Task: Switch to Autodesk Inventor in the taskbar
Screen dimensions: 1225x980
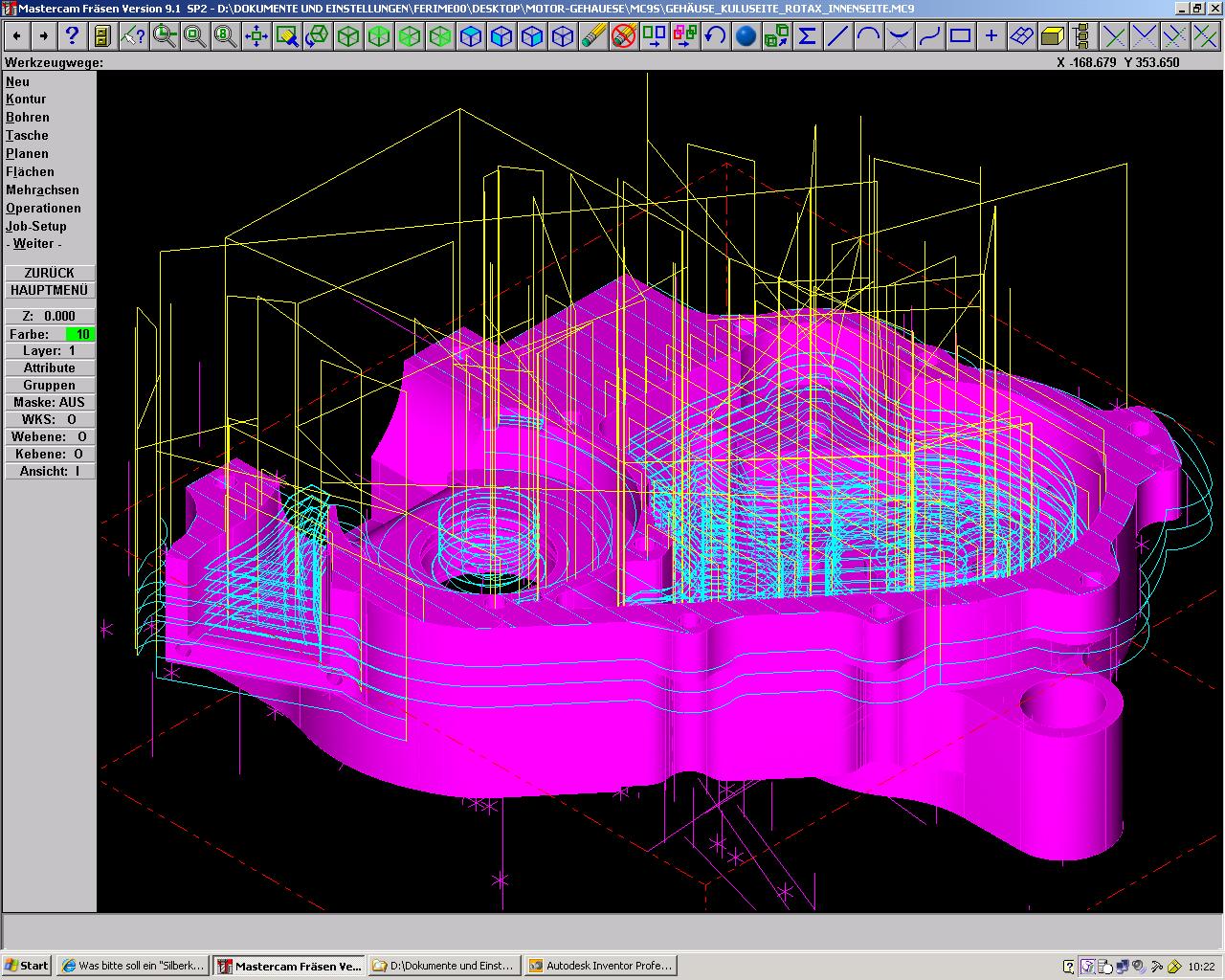Action: click(600, 966)
